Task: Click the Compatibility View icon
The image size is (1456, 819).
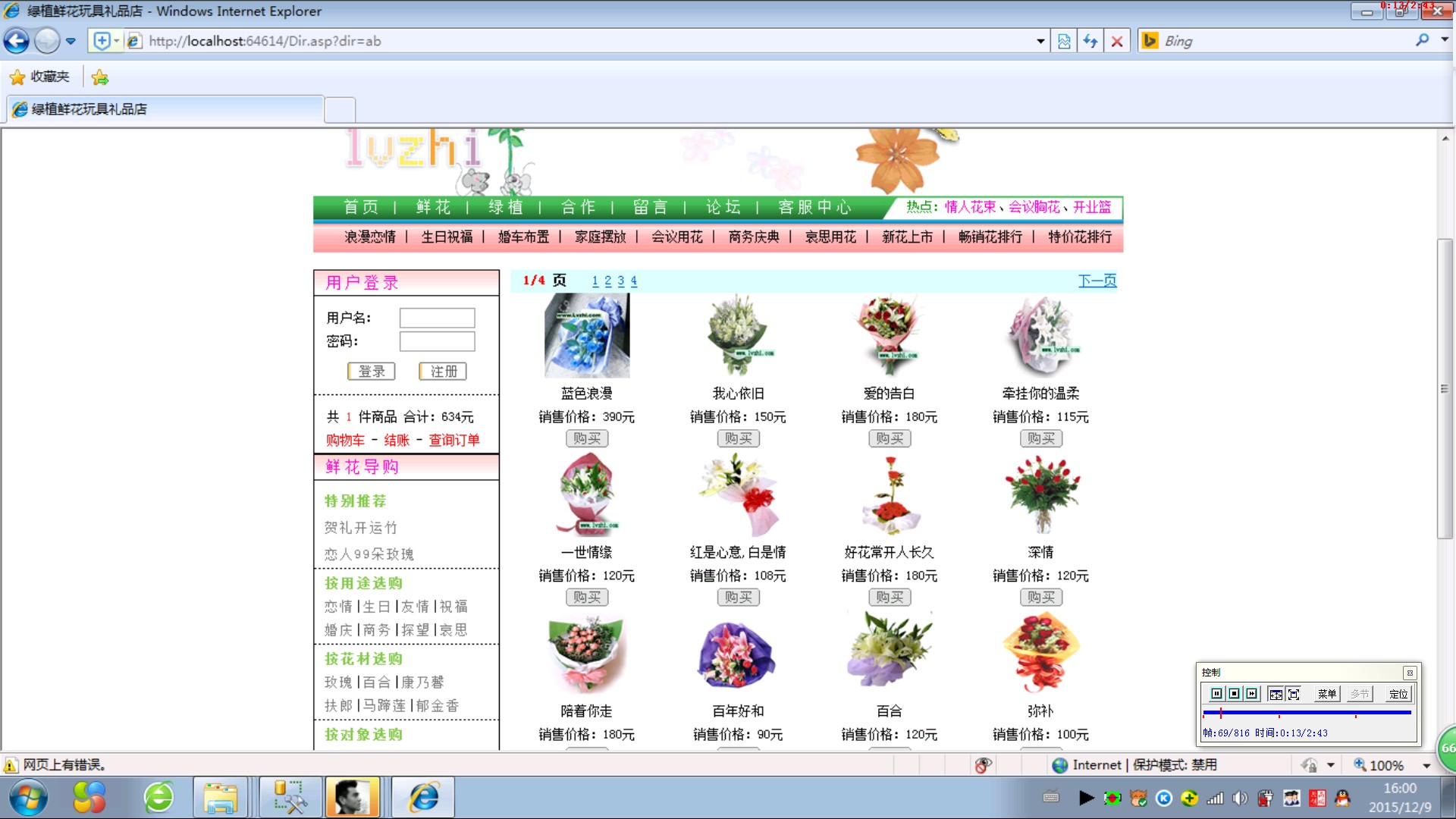Action: tap(1064, 42)
